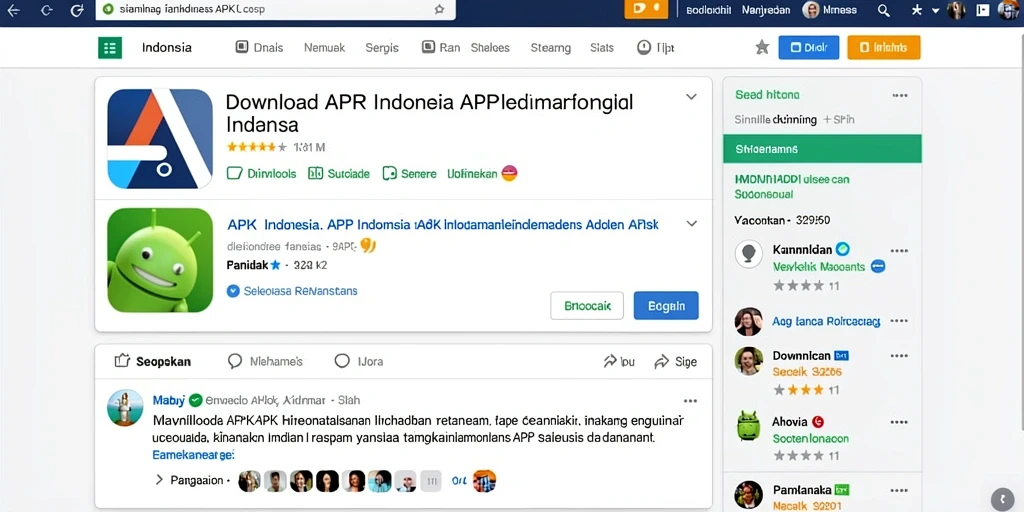Collapse the Download APR Indoneia card chevron

pos(691,97)
